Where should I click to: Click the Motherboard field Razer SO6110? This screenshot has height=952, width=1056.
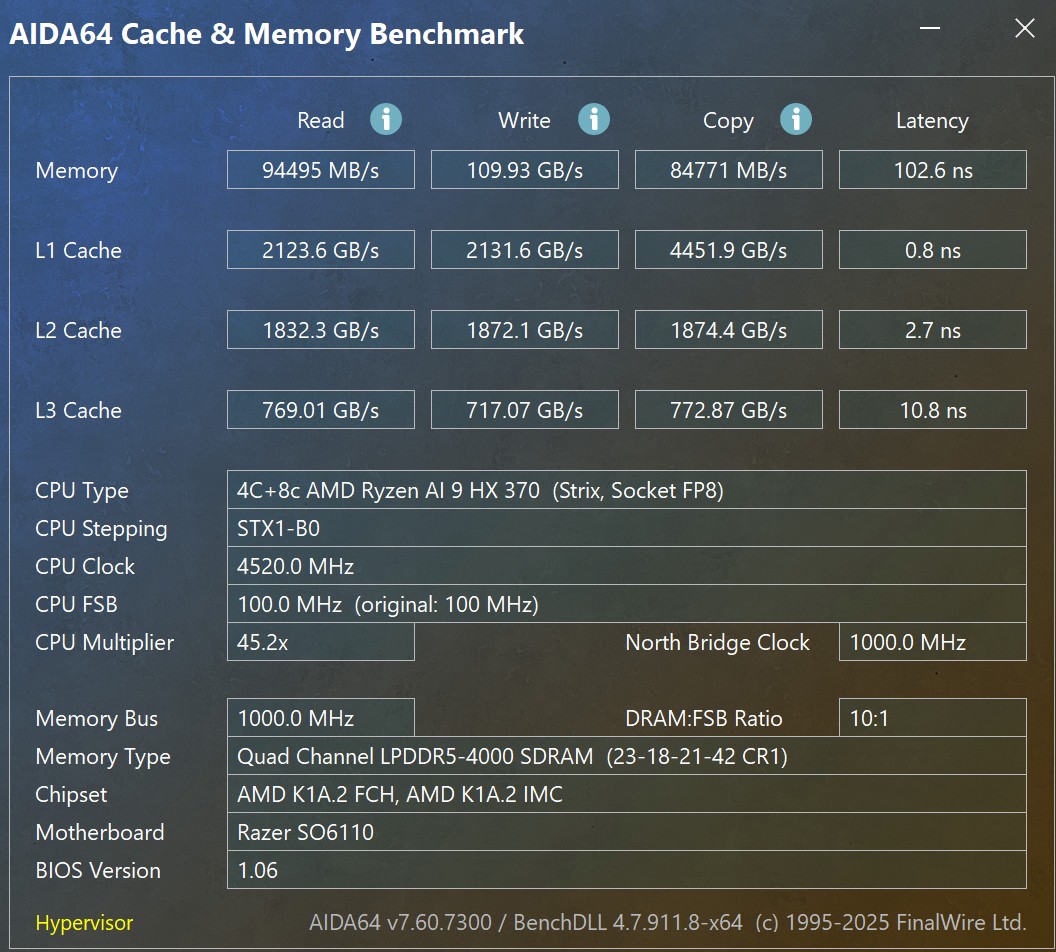point(627,832)
